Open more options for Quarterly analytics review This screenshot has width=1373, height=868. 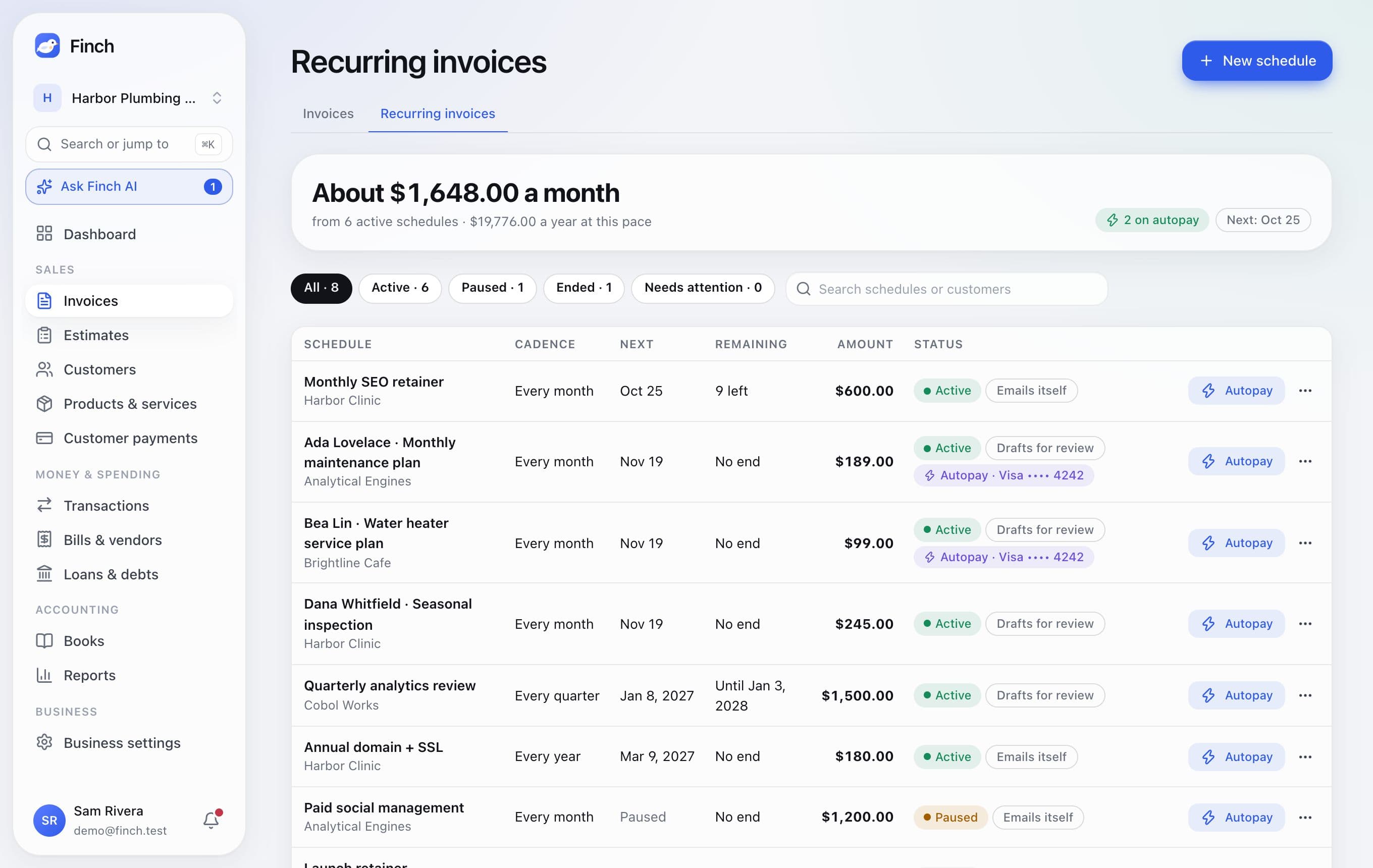(1305, 695)
